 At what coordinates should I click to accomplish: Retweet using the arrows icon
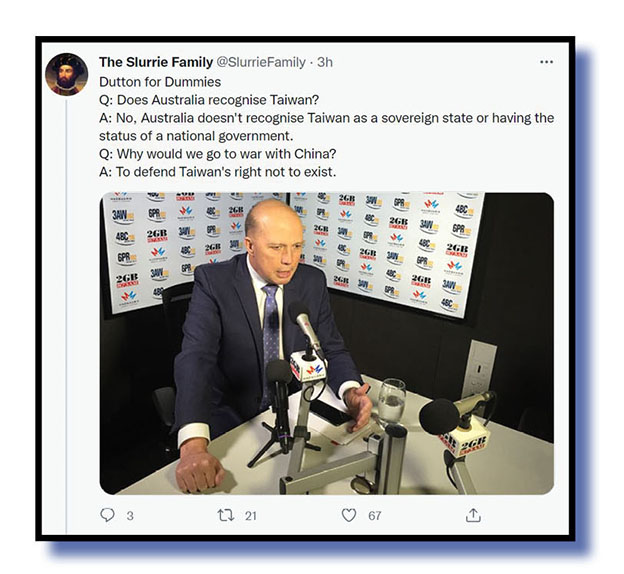point(226,515)
